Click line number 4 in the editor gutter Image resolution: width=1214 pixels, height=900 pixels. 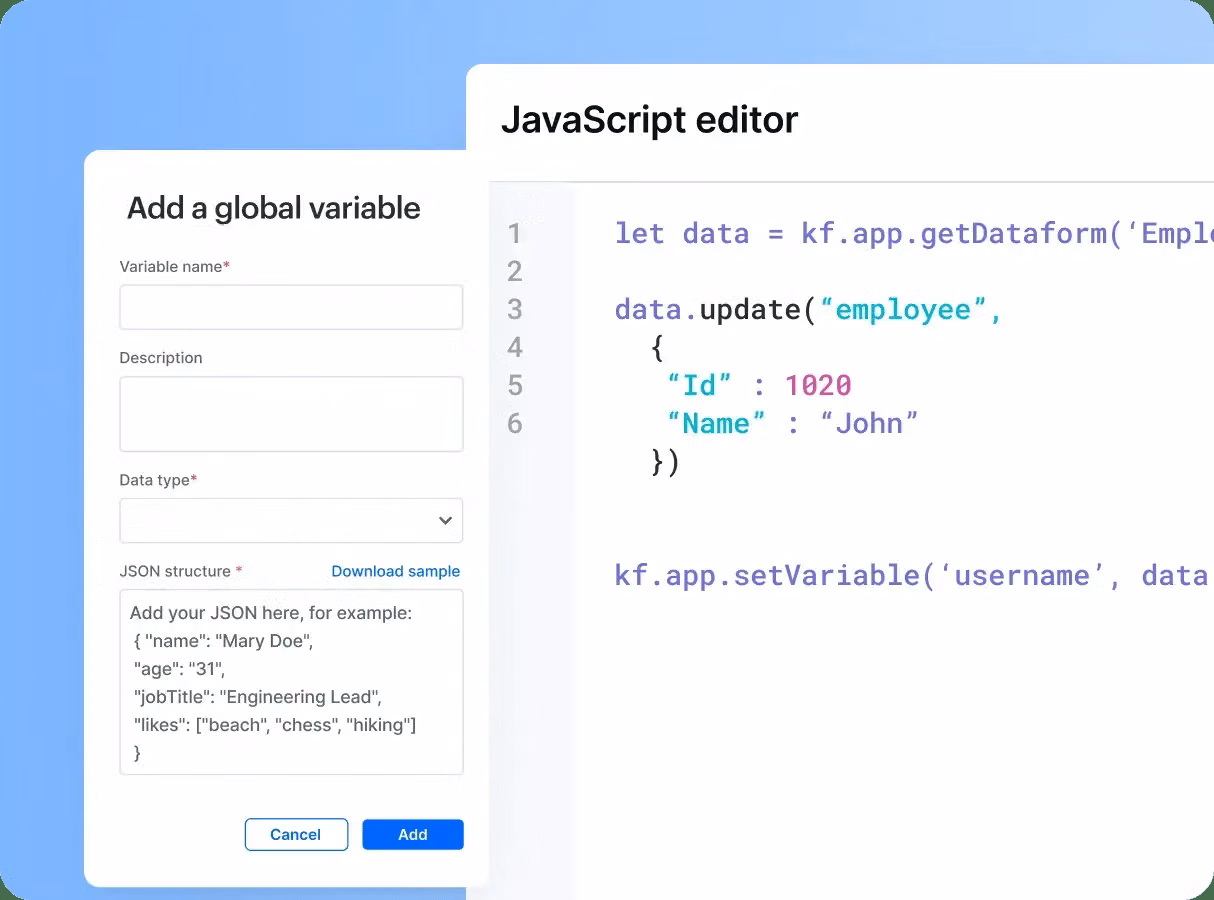point(515,347)
